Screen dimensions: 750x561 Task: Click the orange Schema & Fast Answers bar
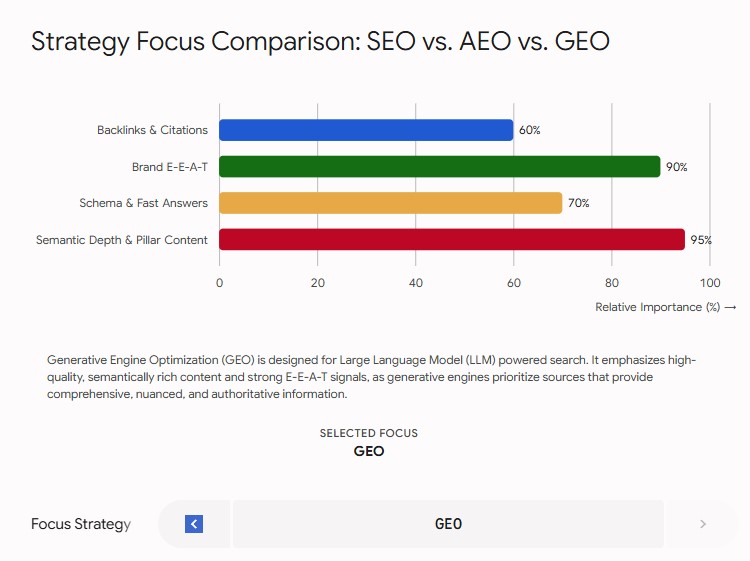pos(390,203)
